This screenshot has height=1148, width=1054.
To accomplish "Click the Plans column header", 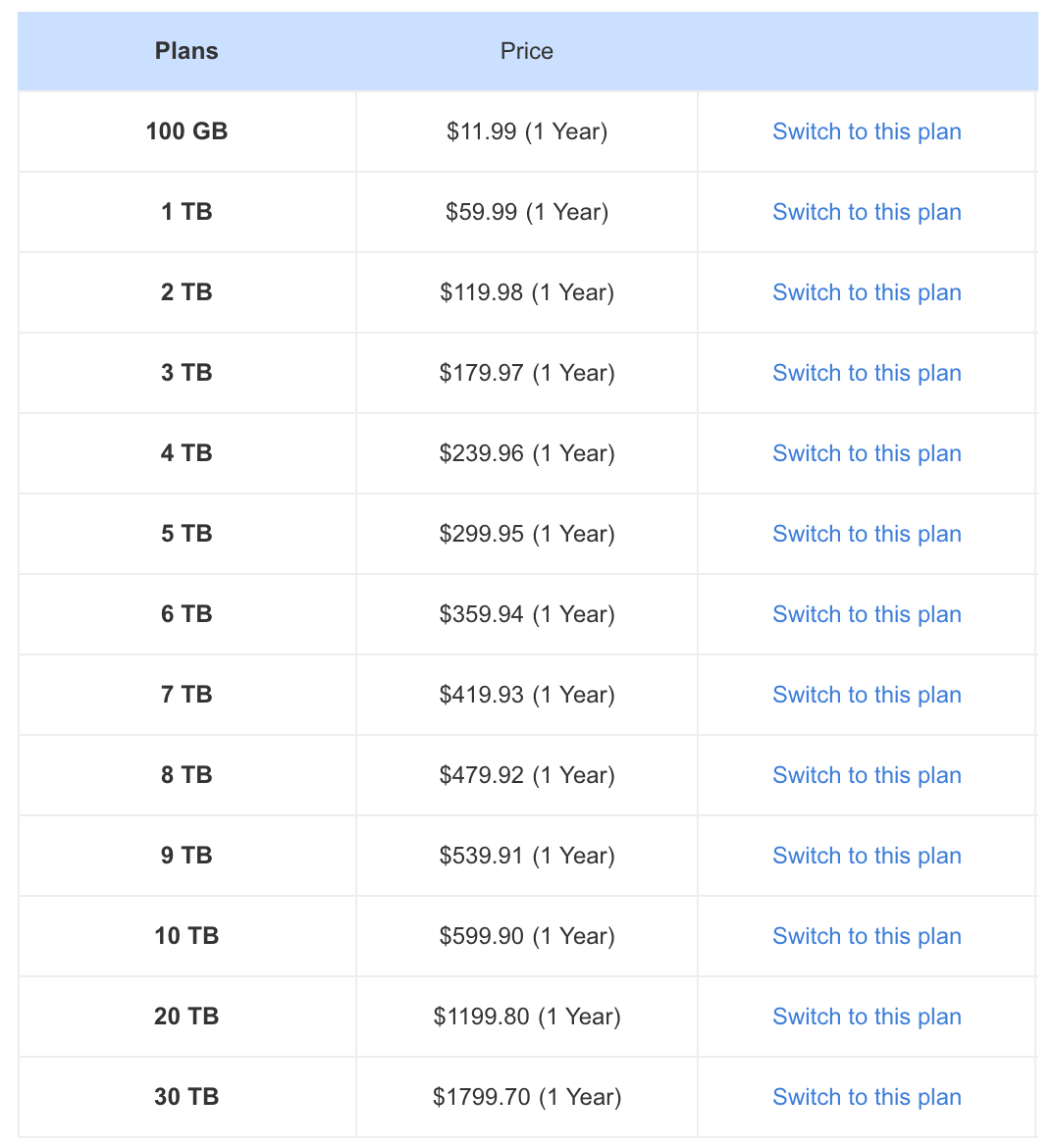I will [186, 51].
